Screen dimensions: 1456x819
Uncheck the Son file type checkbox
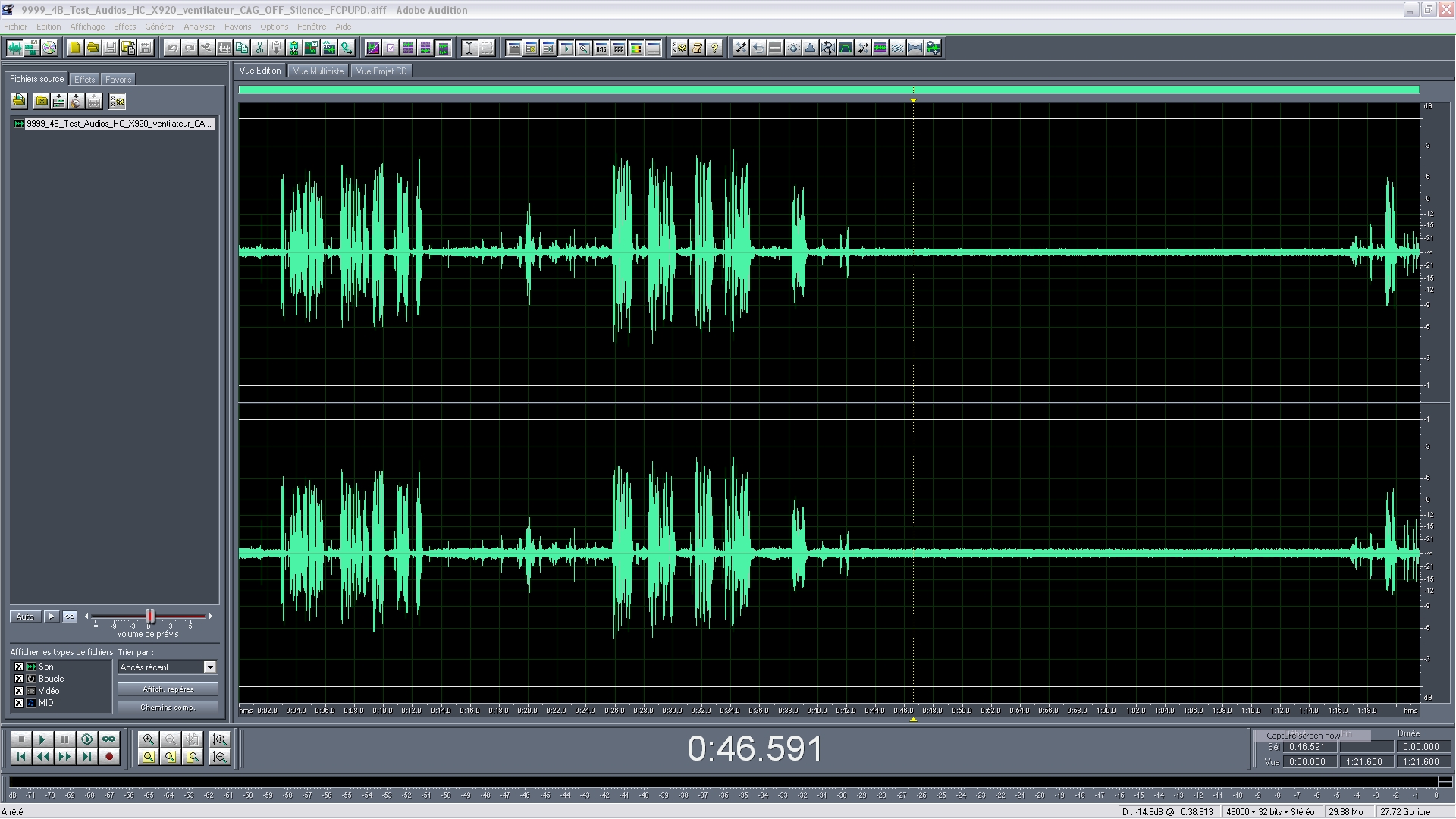[19, 667]
